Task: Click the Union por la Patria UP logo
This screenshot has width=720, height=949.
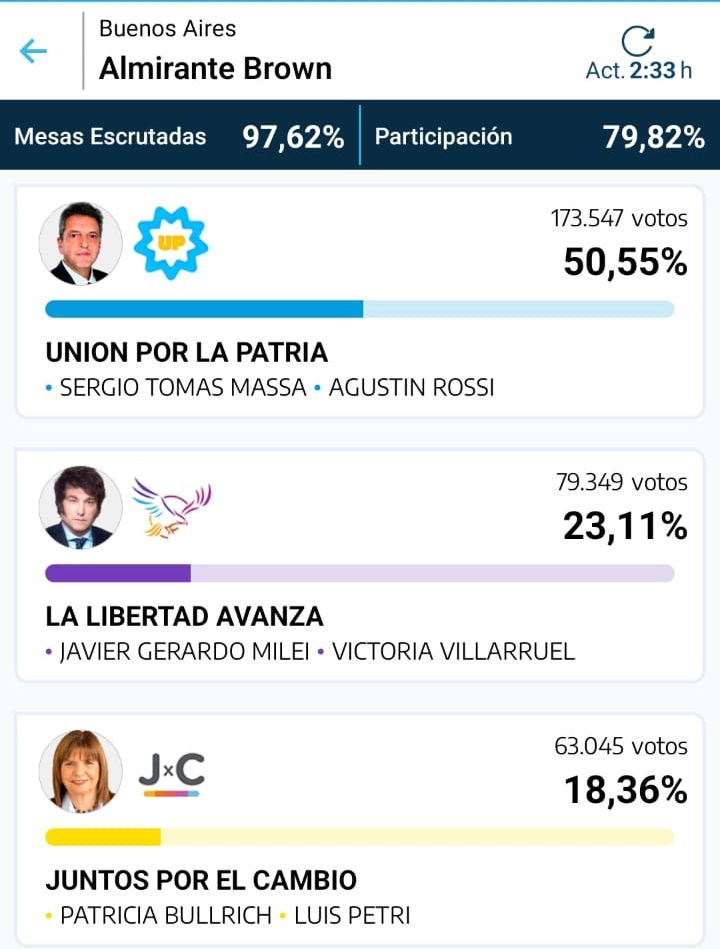Action: click(171, 243)
